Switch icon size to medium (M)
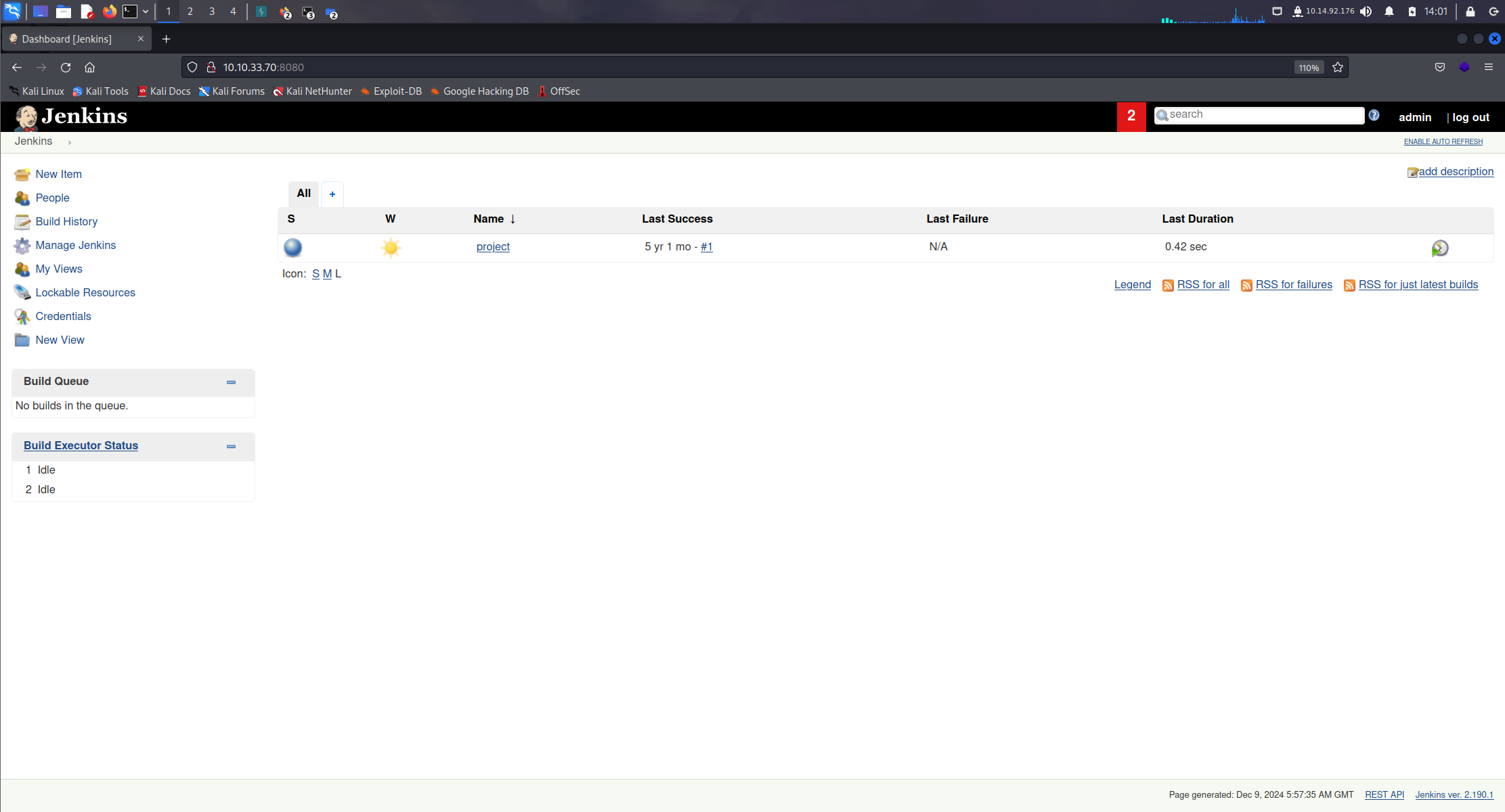Screen dimensions: 1505x812 (327, 274)
